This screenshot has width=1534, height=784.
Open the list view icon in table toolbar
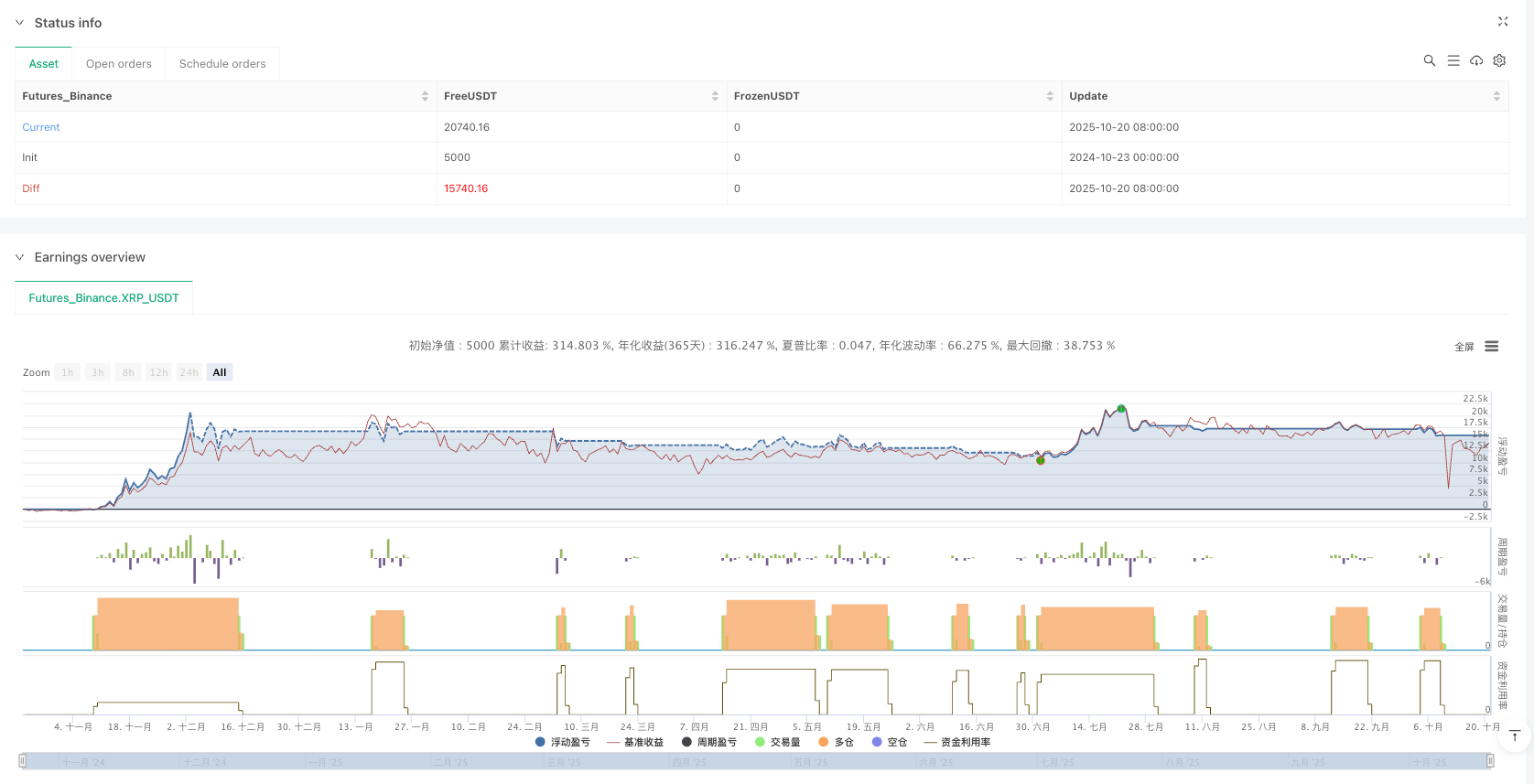click(x=1453, y=60)
